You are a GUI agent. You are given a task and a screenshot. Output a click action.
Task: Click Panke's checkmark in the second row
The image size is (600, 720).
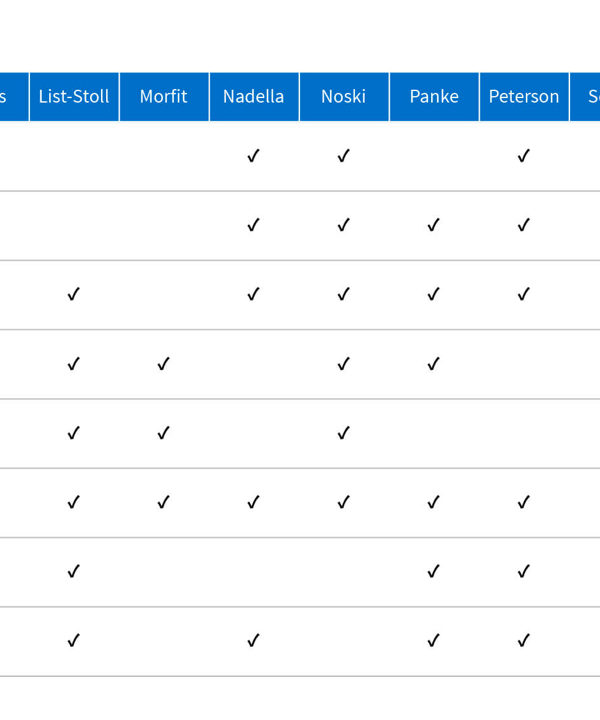(433, 225)
